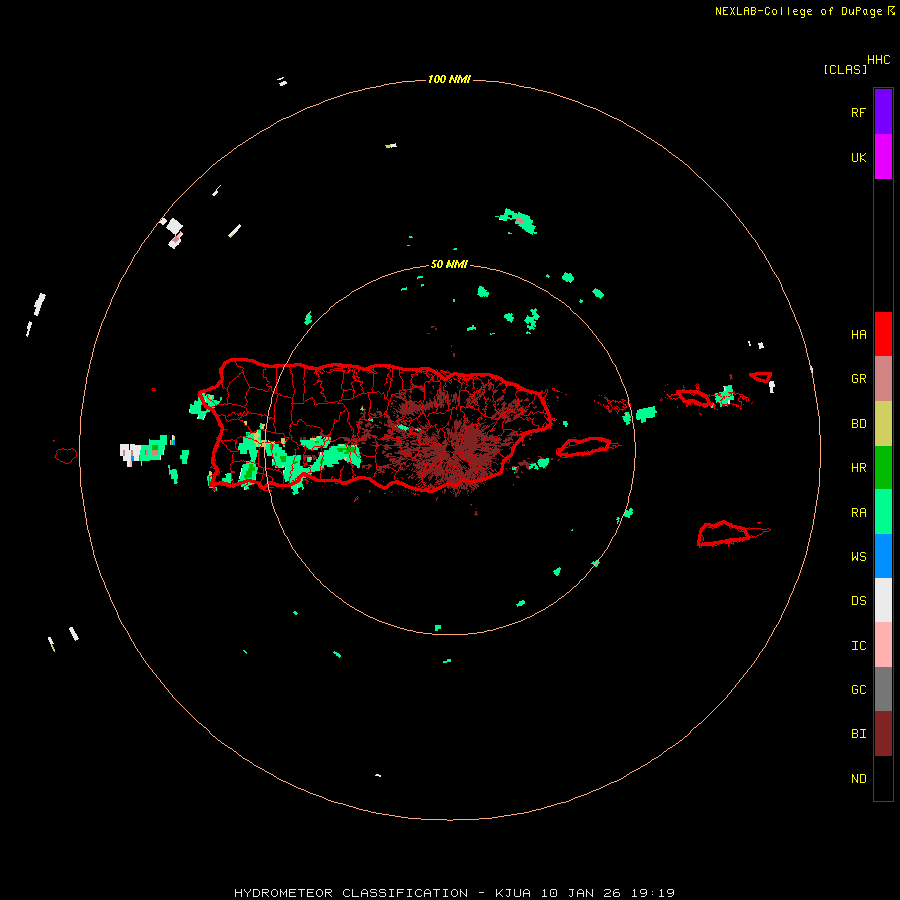The width and height of the screenshot is (900, 900).
Task: Click the Mona island outline west of Puerto Rico
Action: 66,455
